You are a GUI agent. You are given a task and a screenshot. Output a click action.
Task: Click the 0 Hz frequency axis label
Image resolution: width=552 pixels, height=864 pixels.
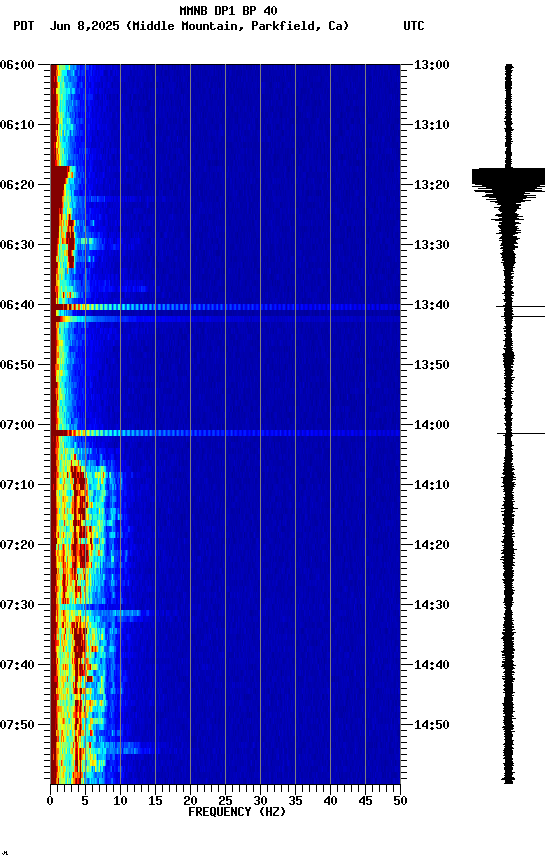pos(51,801)
